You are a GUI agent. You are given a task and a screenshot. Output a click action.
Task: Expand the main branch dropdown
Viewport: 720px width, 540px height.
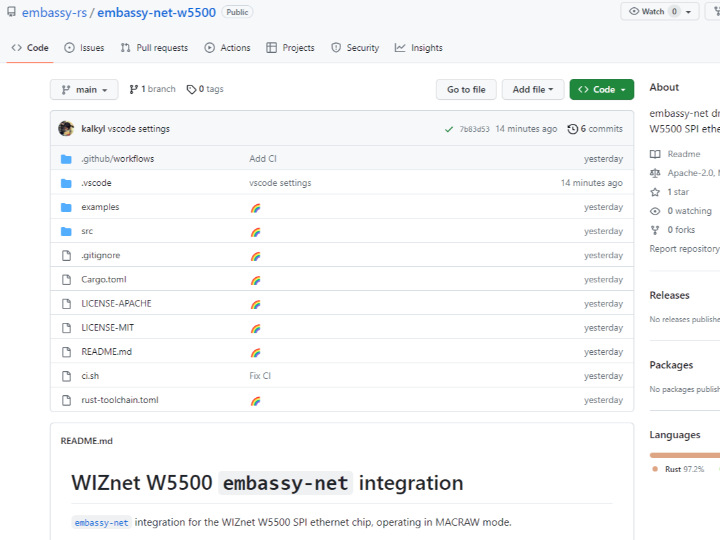84,90
